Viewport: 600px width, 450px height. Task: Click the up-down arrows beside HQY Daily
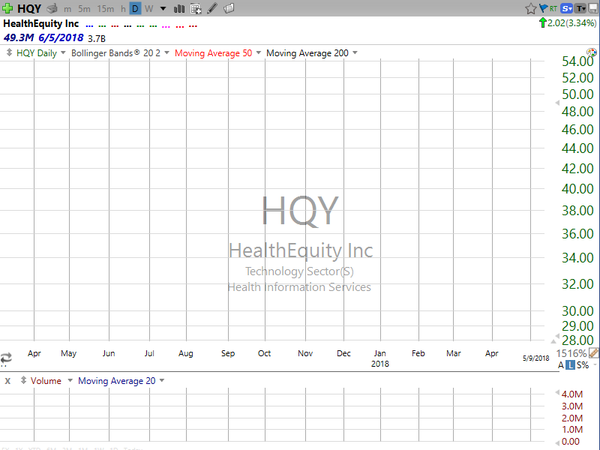tap(9, 52)
